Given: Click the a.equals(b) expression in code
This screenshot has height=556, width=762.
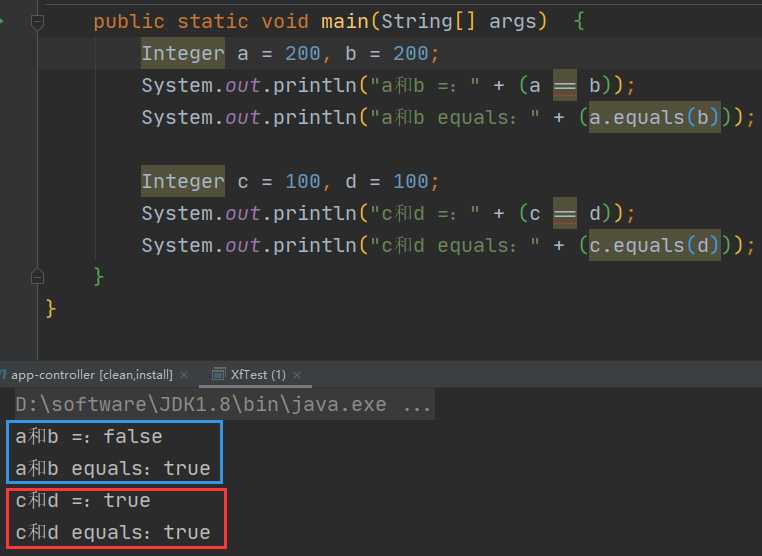Looking at the screenshot, I should [654, 117].
